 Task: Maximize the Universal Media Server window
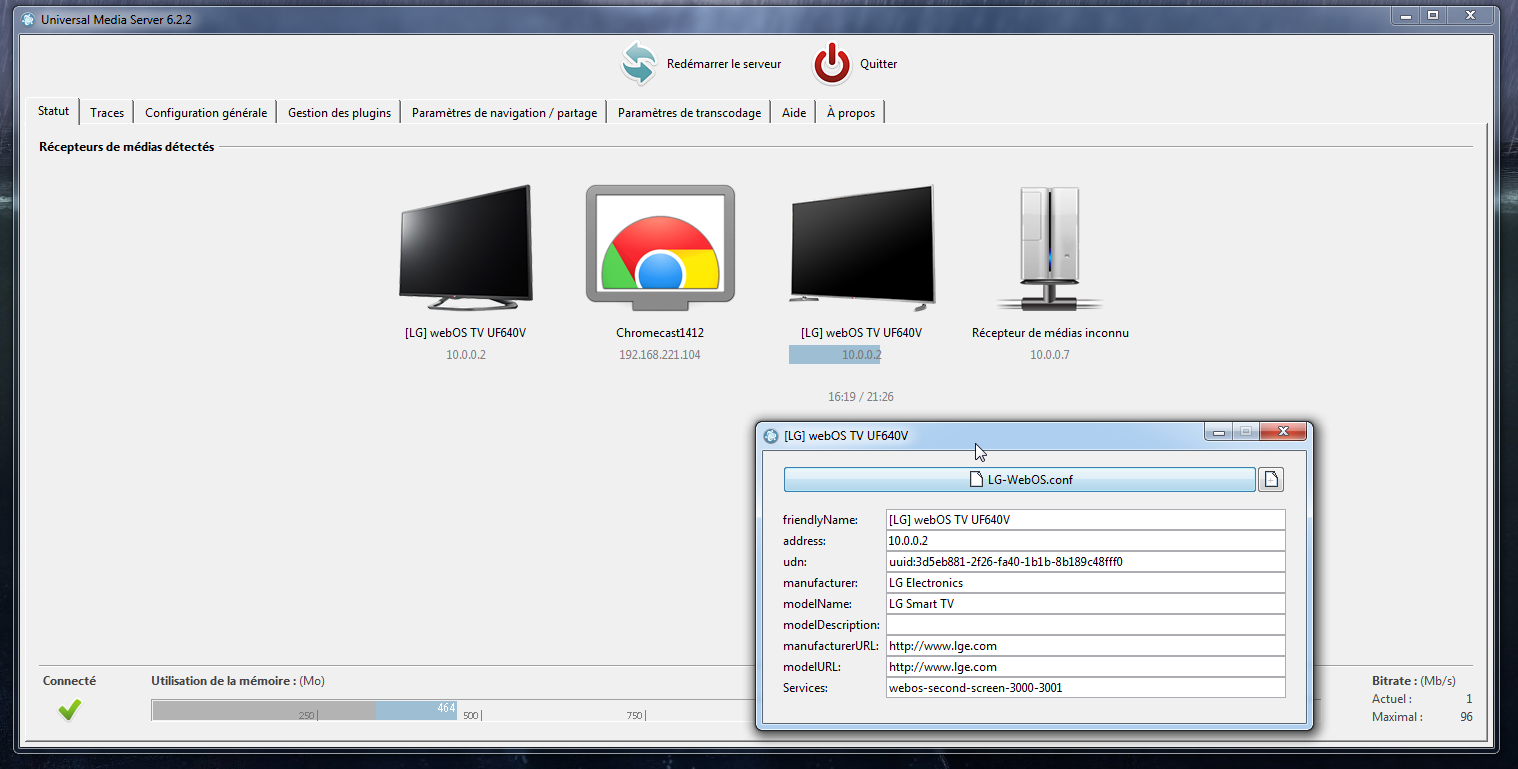pos(1432,15)
